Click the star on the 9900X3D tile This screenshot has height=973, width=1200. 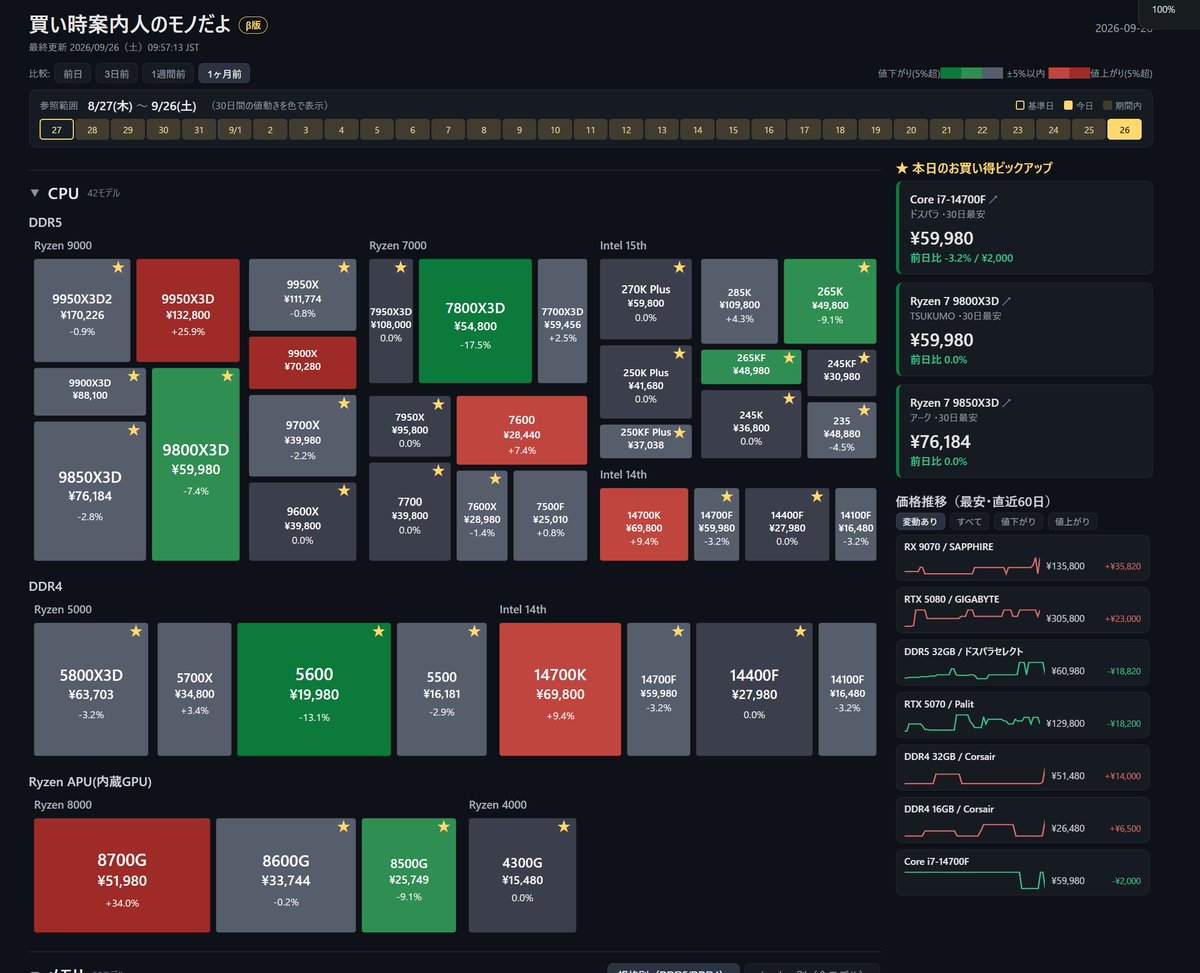tap(134, 376)
